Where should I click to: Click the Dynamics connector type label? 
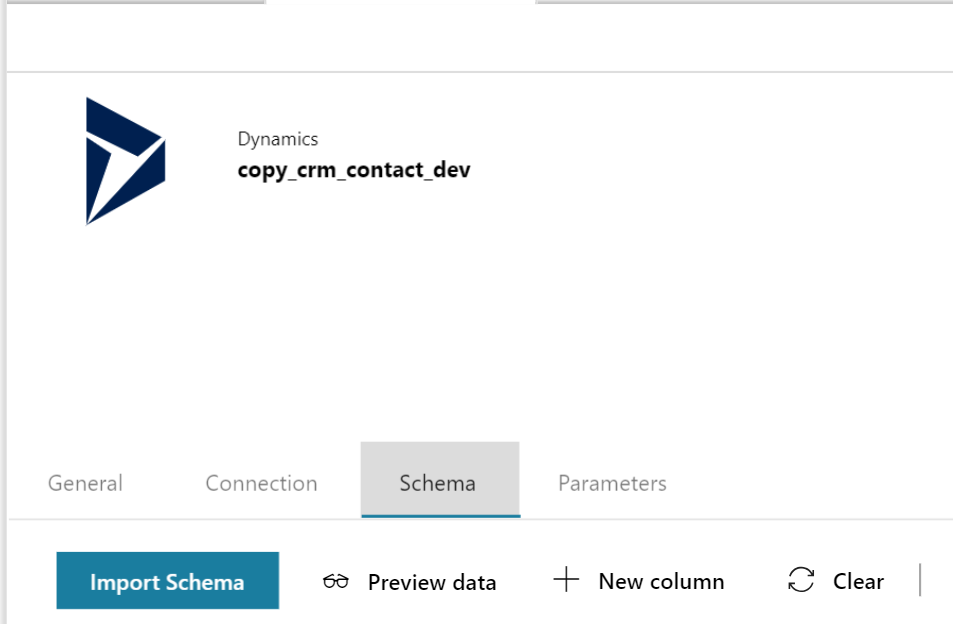tap(278, 139)
